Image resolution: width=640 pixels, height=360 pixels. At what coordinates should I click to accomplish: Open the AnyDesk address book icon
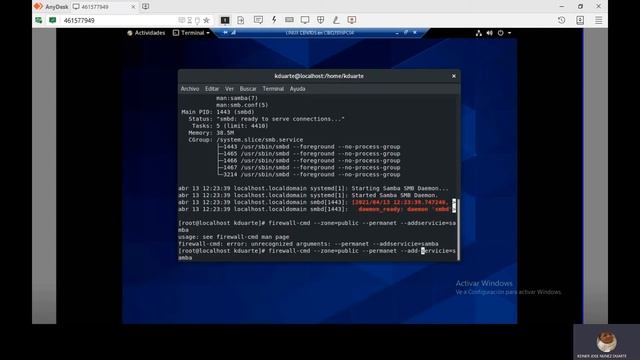click(x=580, y=20)
